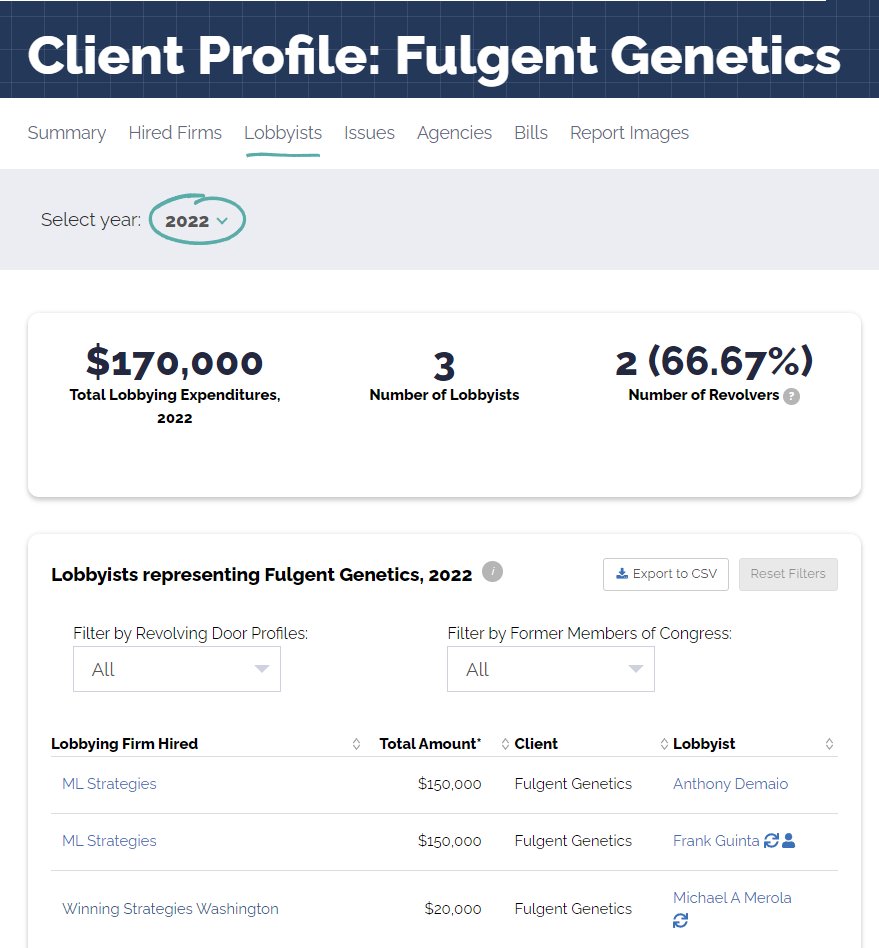Click the 2 (66.67%) revolvers statistic
879x948 pixels.
(714, 362)
